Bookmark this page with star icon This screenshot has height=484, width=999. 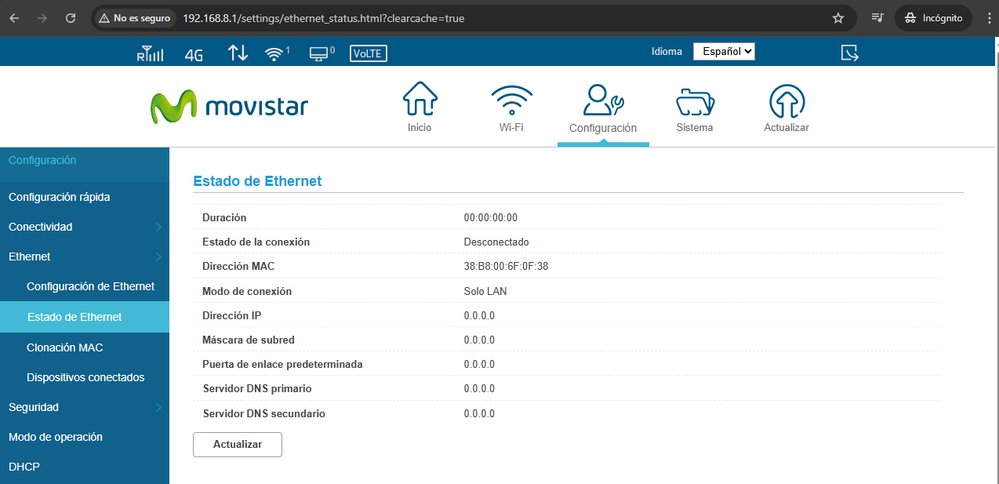[838, 18]
